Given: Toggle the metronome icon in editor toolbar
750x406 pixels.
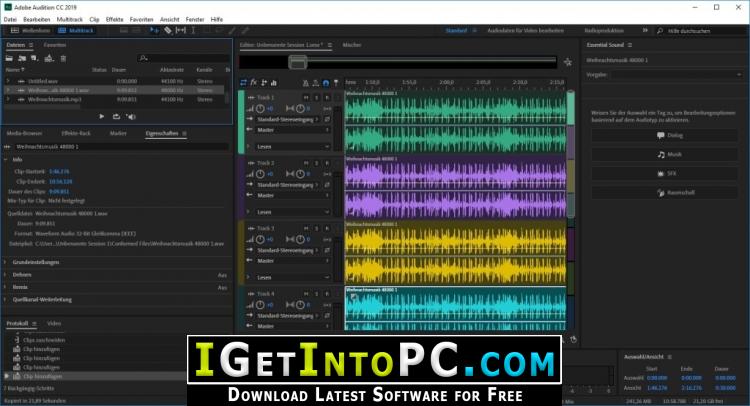Looking at the screenshot, I should click(x=306, y=83).
